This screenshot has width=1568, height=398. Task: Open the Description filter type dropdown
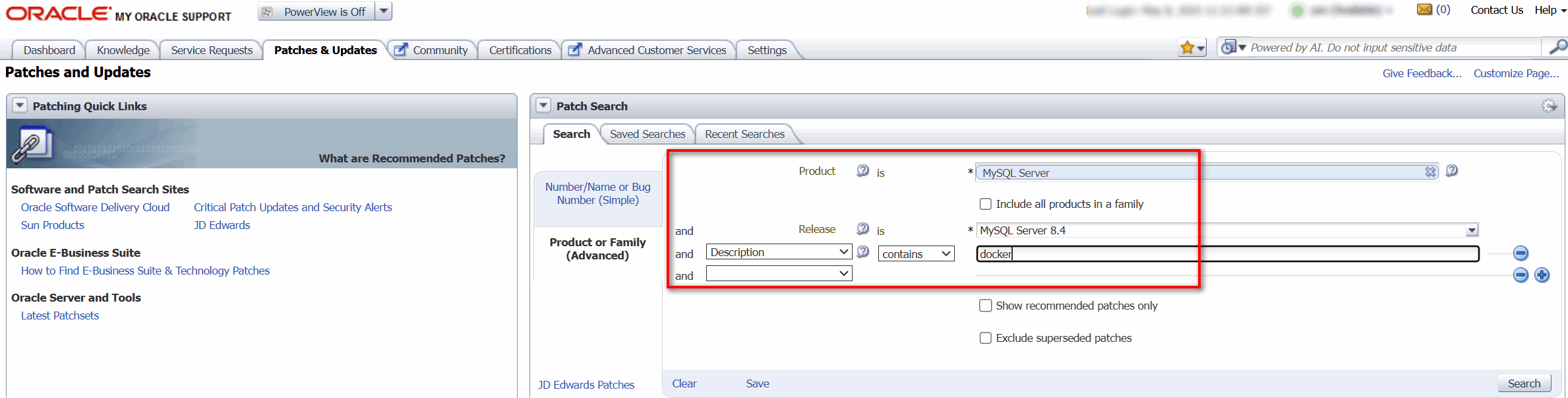pos(779,252)
